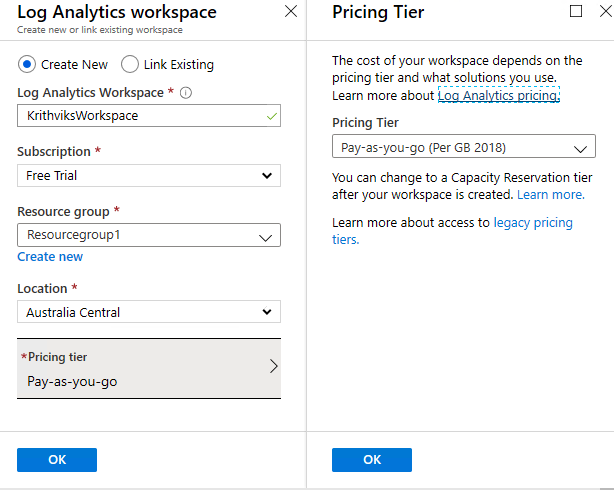614x490 pixels.
Task: Click the Create new resource group link
Action: click(50, 257)
